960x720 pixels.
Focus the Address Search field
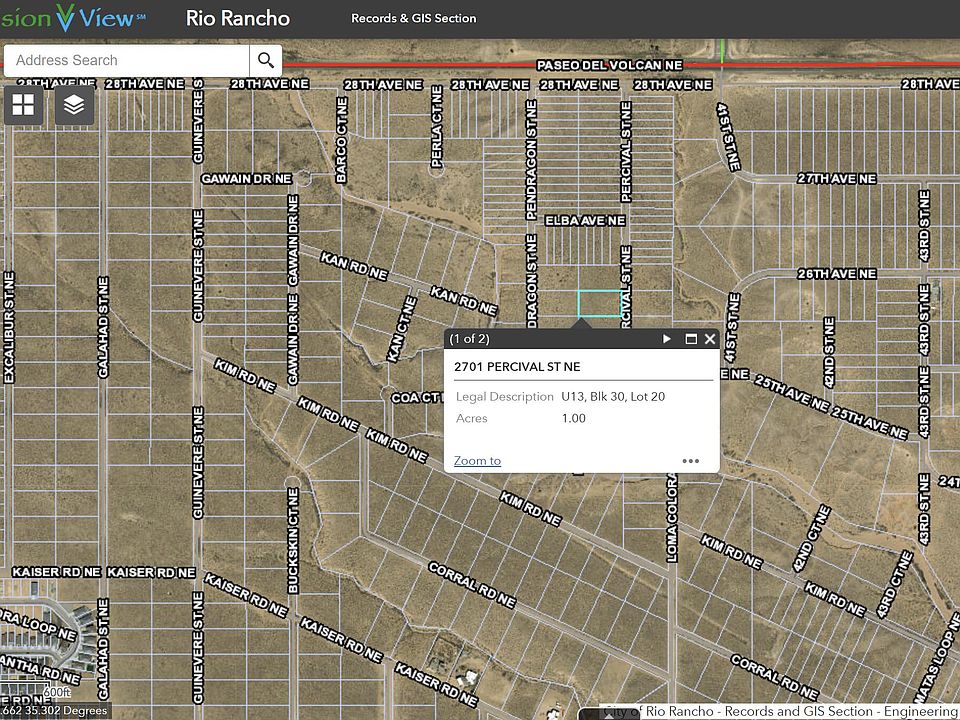[125, 60]
